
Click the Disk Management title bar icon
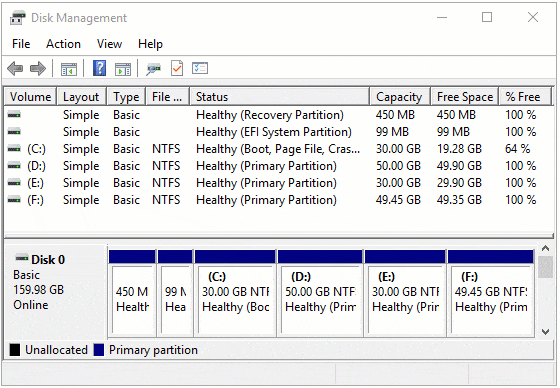click(18, 18)
